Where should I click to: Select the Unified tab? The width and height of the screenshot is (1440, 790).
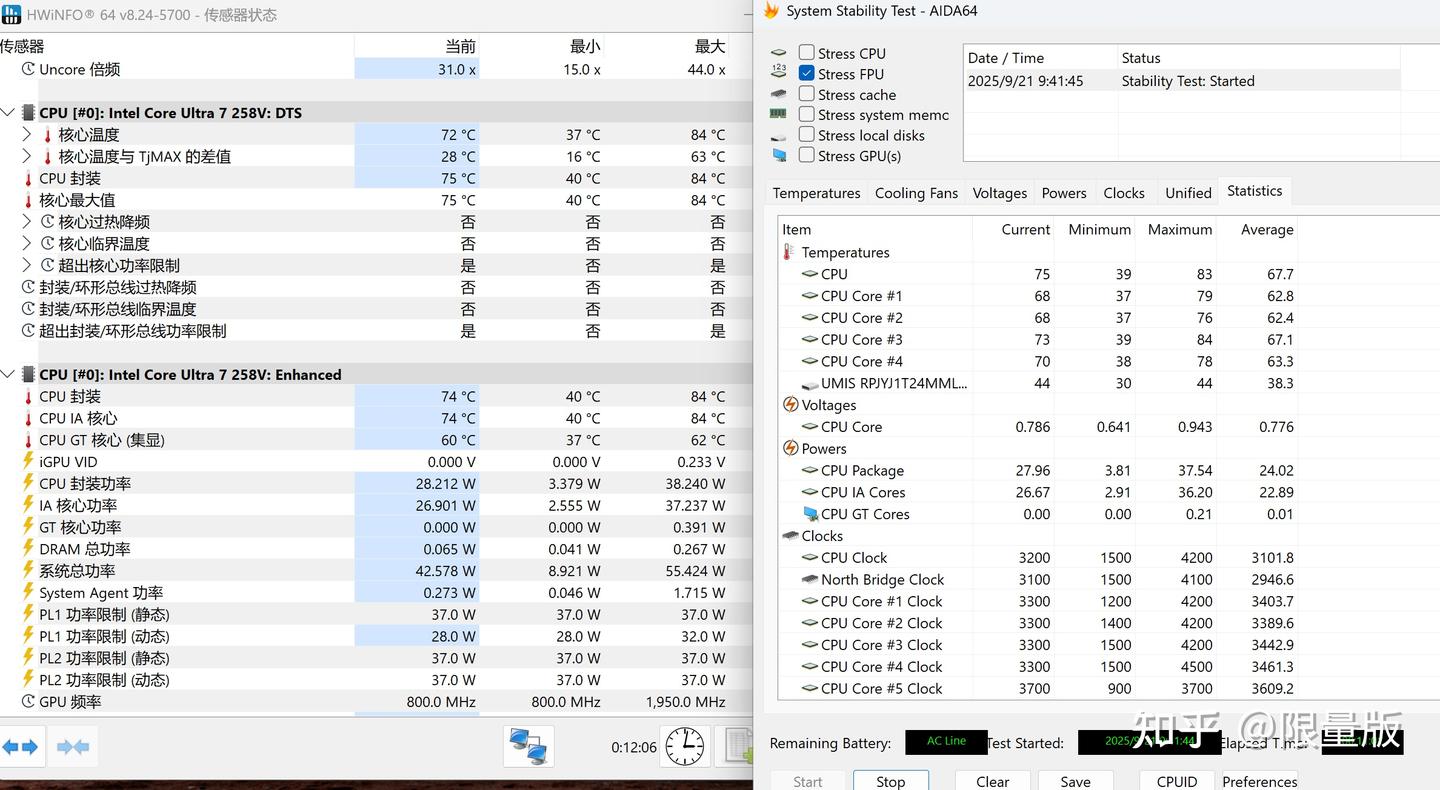tap(1188, 193)
